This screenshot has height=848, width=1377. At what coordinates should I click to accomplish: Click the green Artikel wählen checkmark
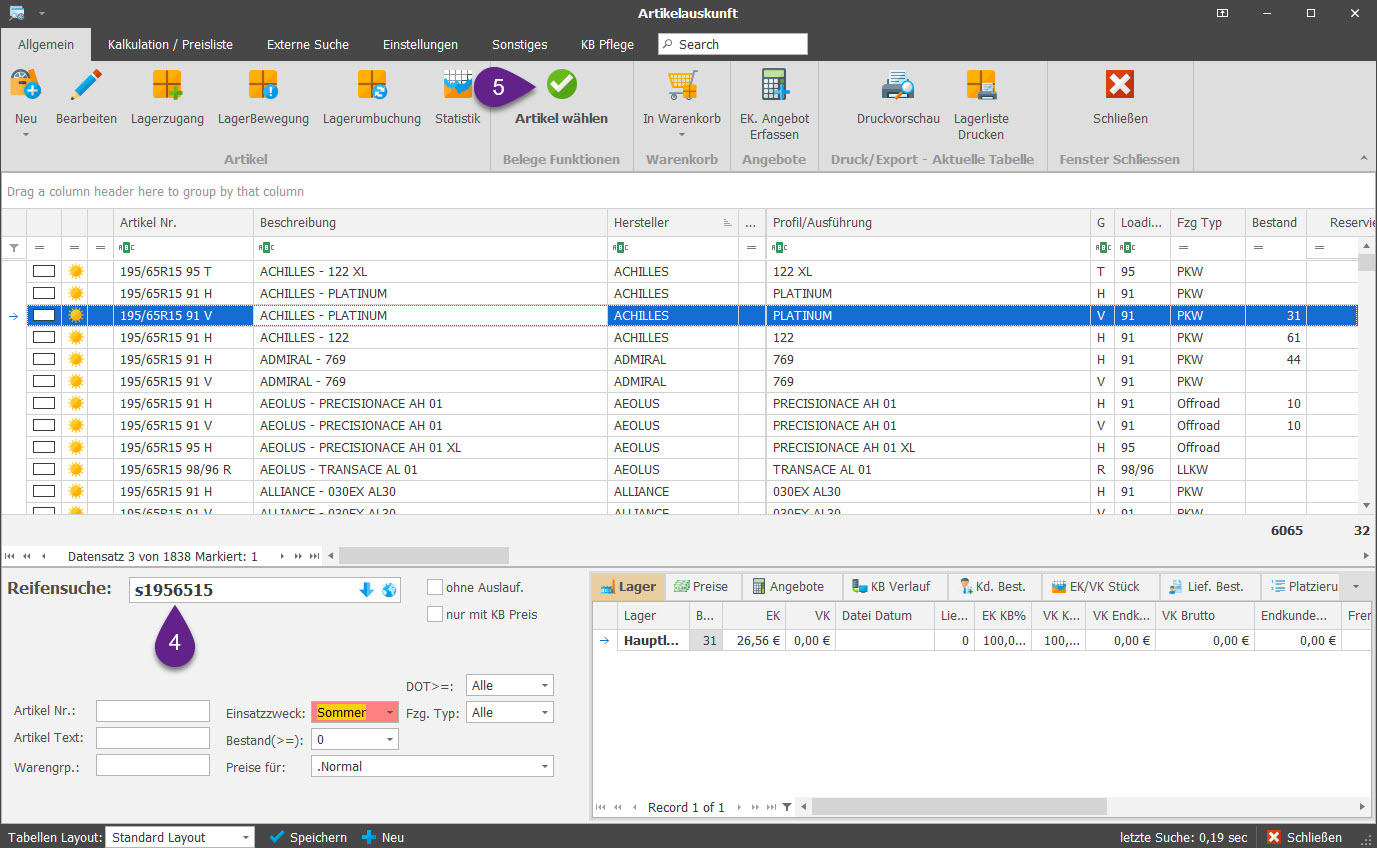click(561, 86)
